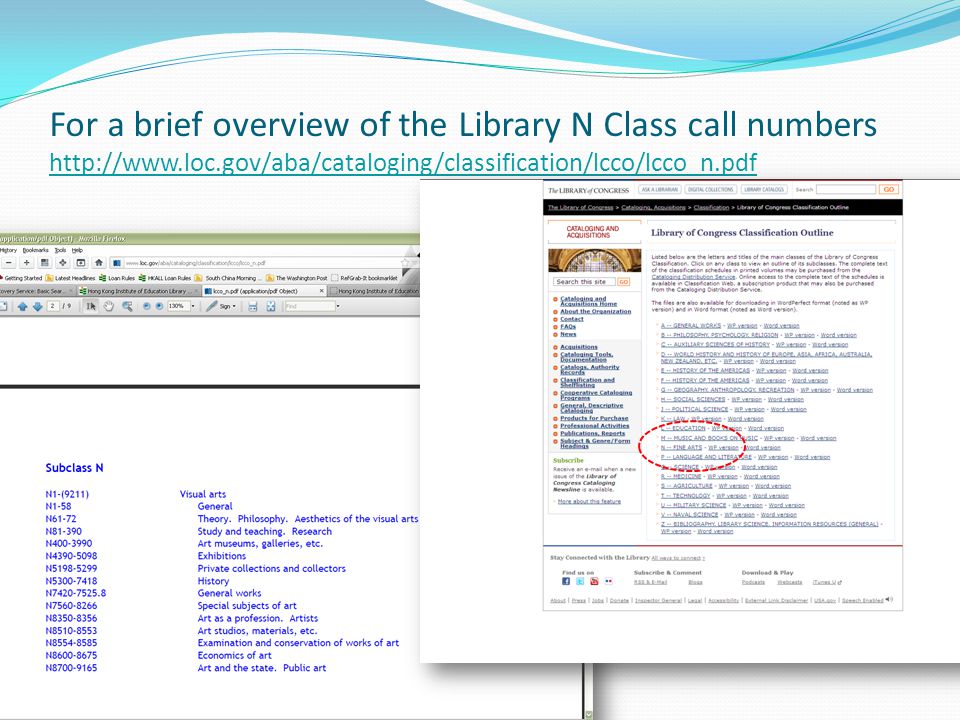Choose the PDF marquee zoom tool
This screenshot has width=960, height=720.
coord(127,306)
